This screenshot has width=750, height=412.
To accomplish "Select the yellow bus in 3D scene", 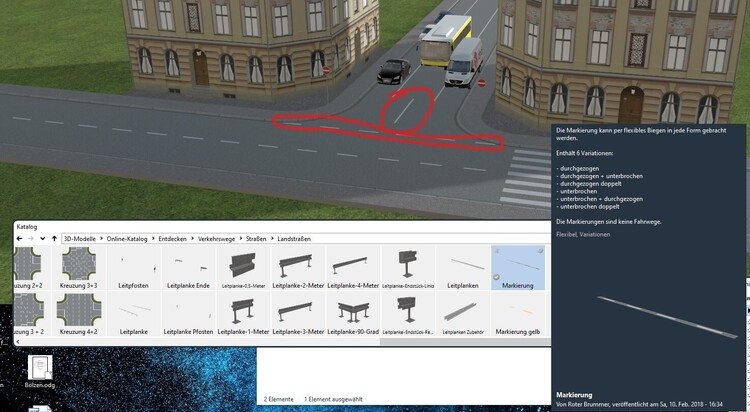I will tap(445, 40).
